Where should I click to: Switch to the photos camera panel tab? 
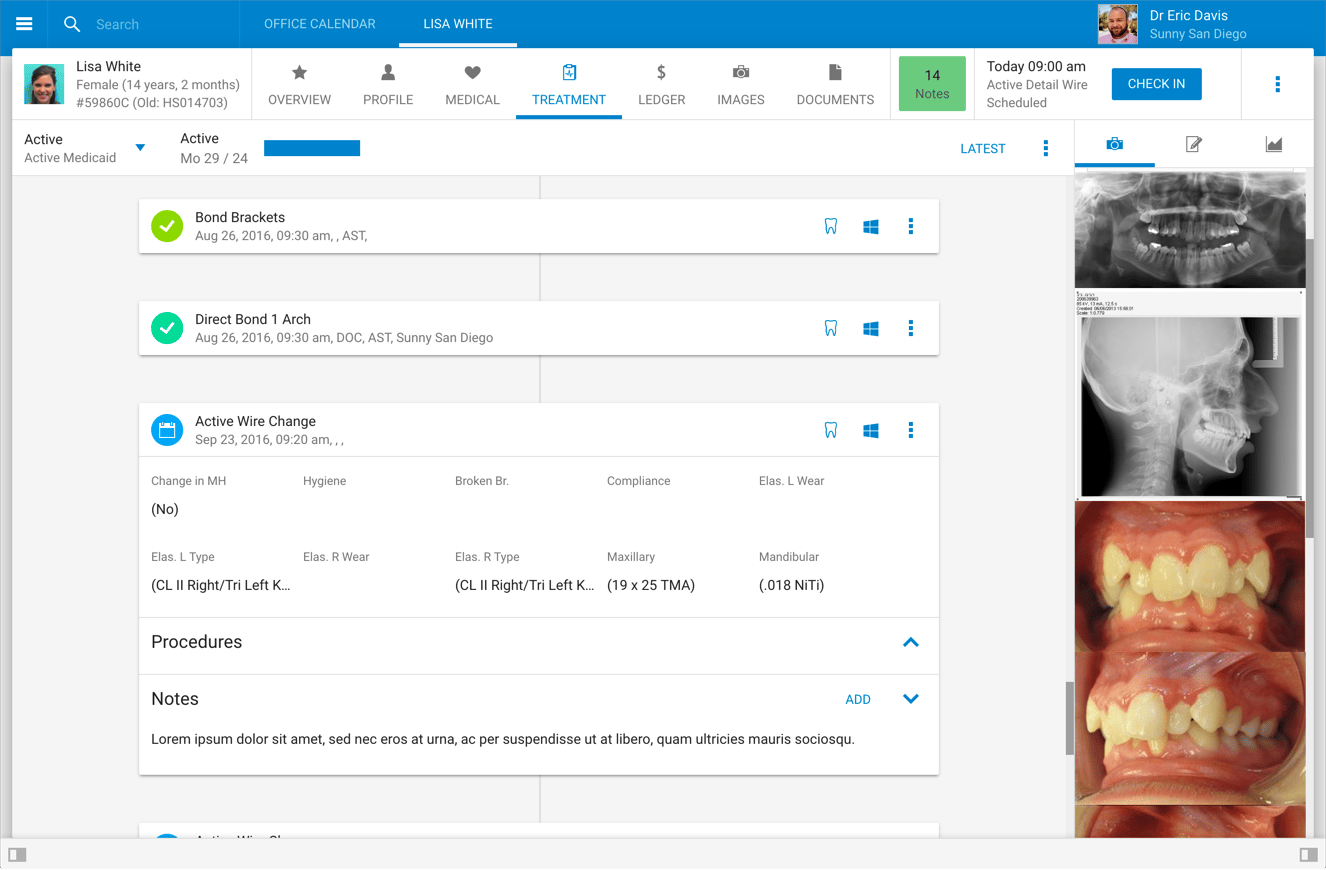1114,144
